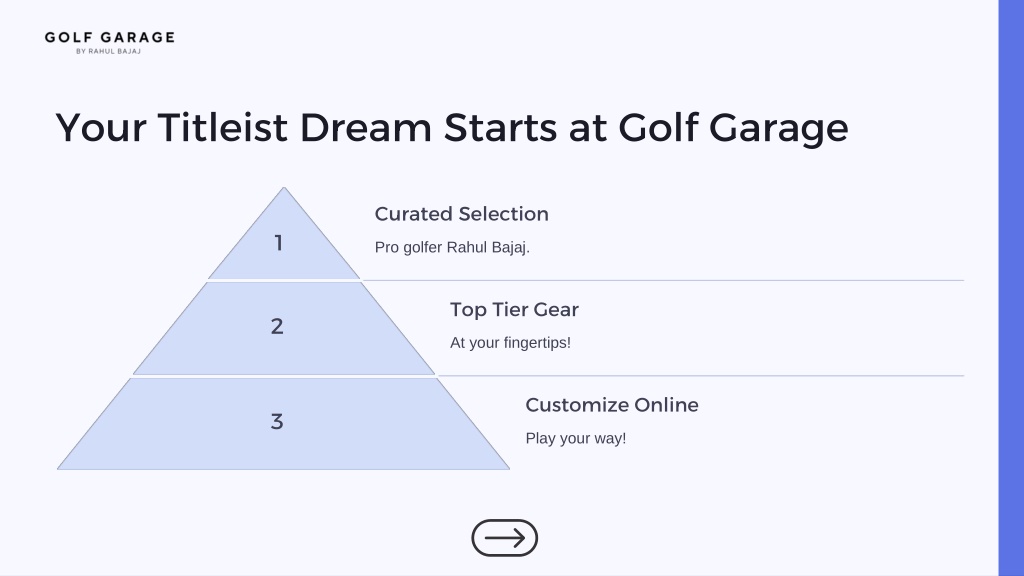Click the digit 3 in pyramid

tap(277, 421)
